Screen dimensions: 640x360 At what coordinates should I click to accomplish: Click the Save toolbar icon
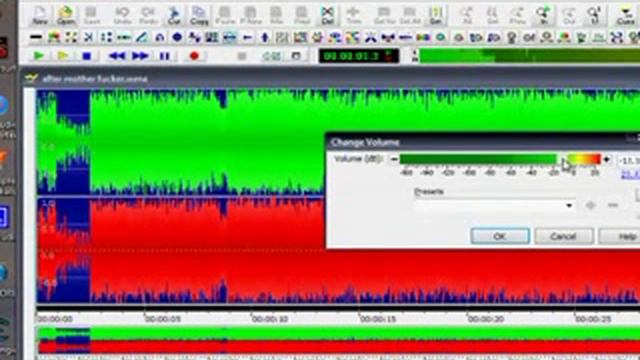click(x=92, y=16)
